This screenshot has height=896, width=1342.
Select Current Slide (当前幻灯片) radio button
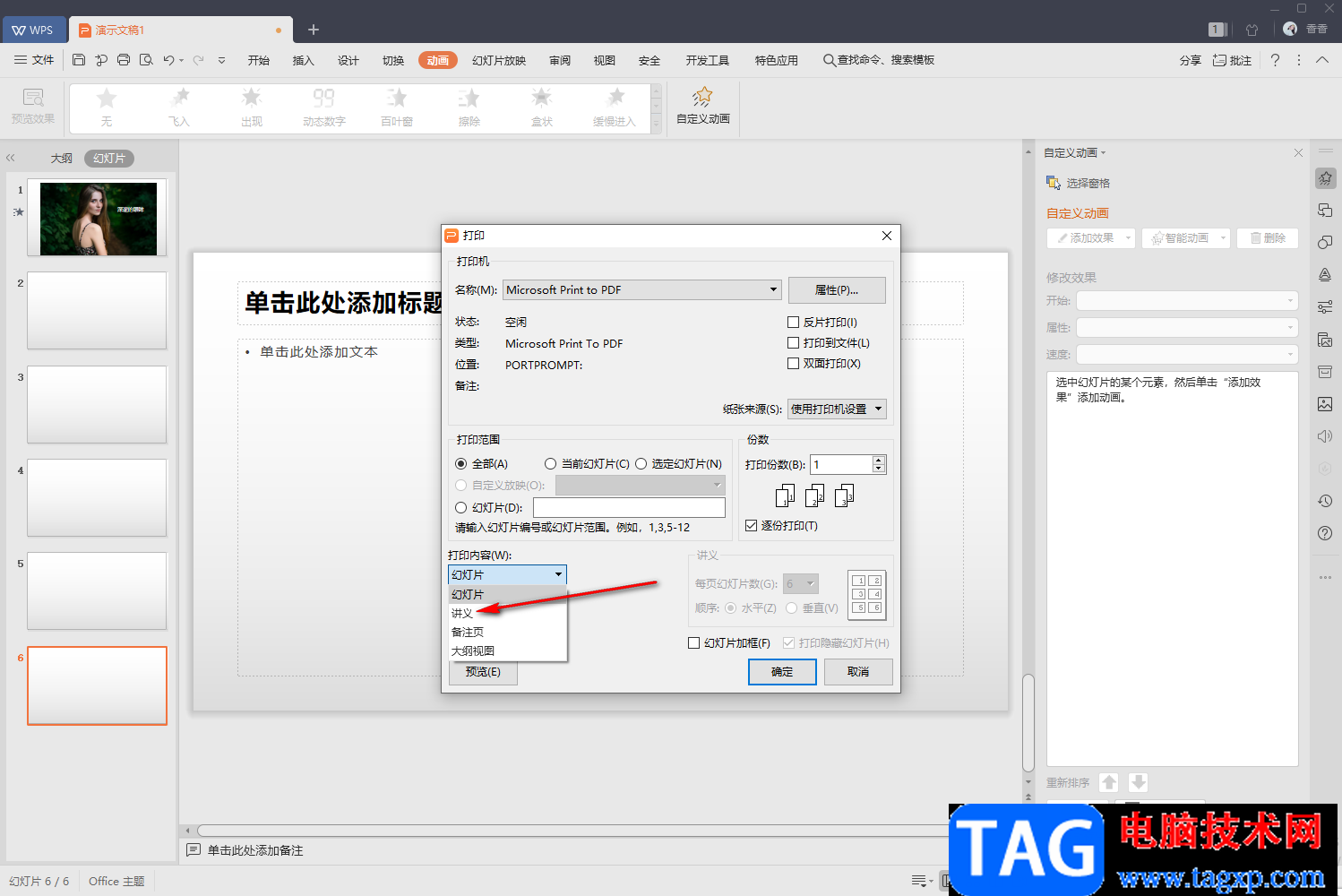click(550, 463)
